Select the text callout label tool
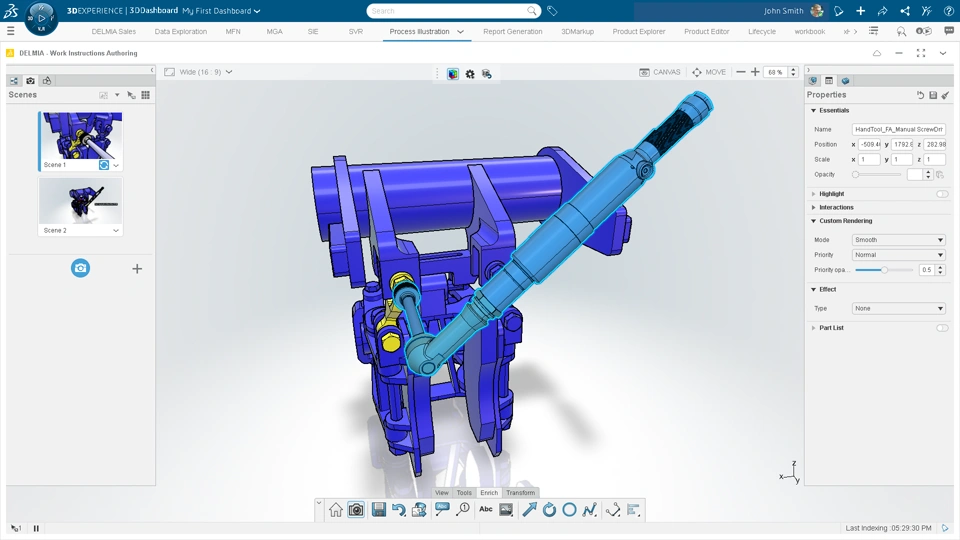This screenshot has width=960, height=540. (x=442, y=509)
